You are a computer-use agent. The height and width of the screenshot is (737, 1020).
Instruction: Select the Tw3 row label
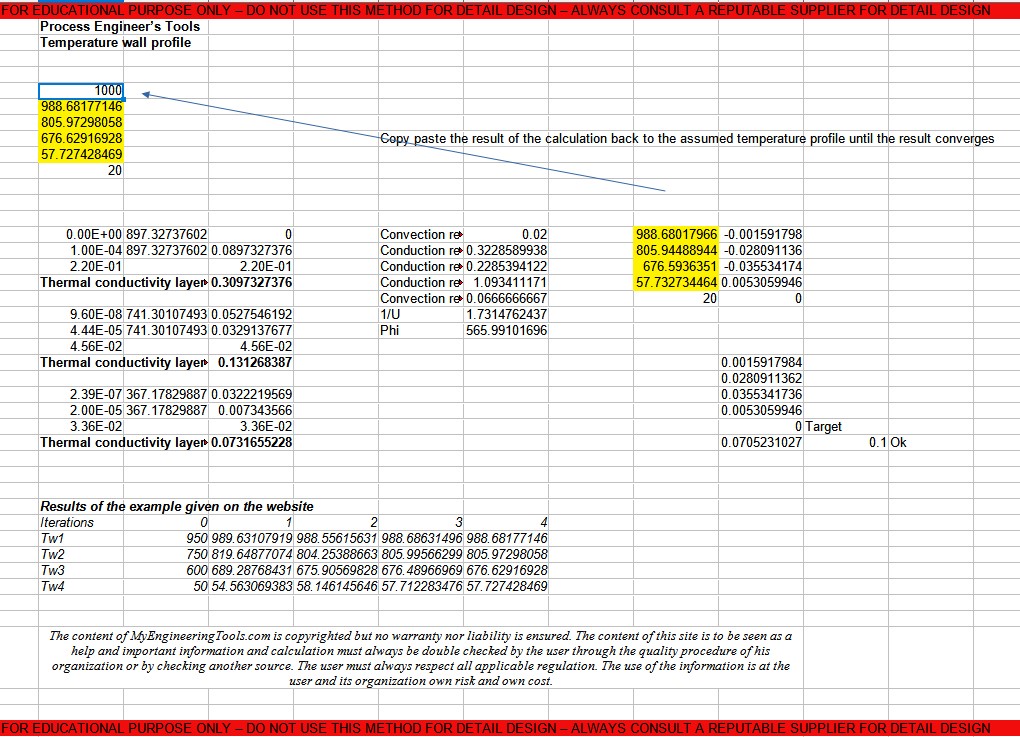pyautogui.click(x=52, y=570)
